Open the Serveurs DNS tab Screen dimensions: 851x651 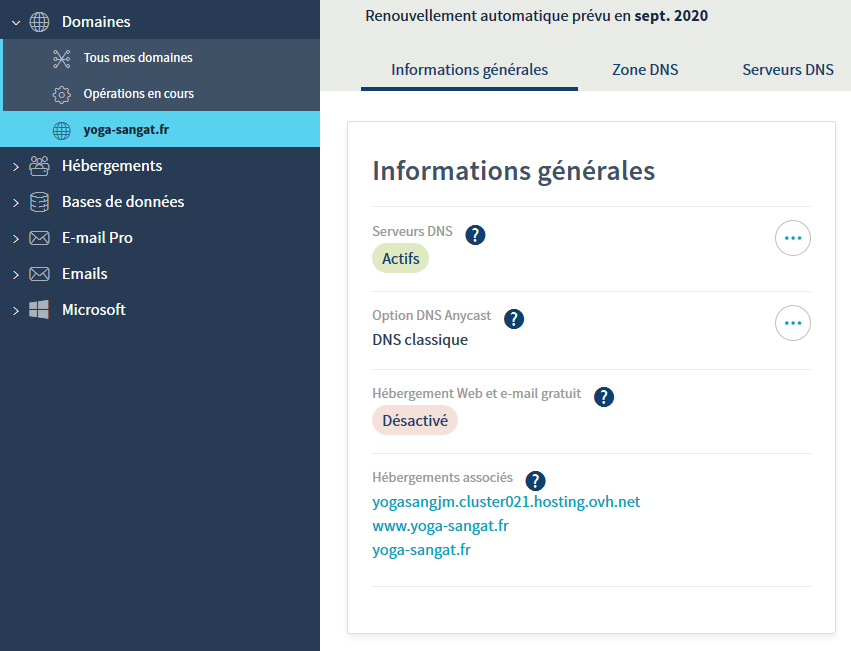tap(788, 70)
